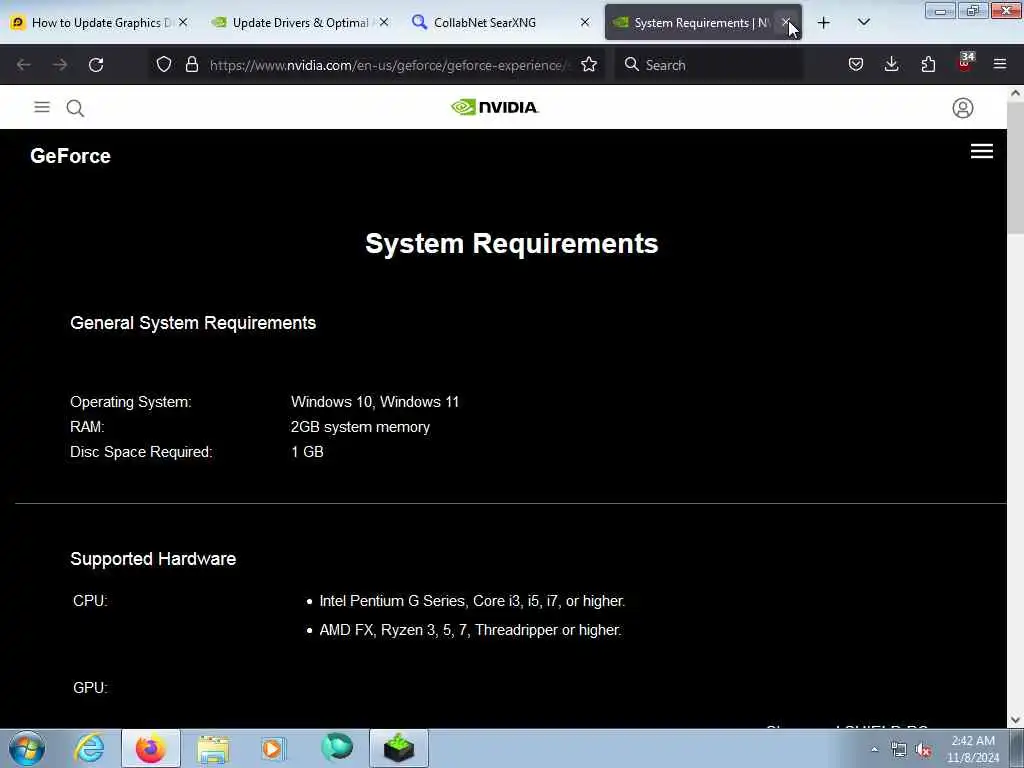This screenshot has width=1024, height=768.
Task: Click the Intel Pentium G Series line
Action: (x=472, y=601)
